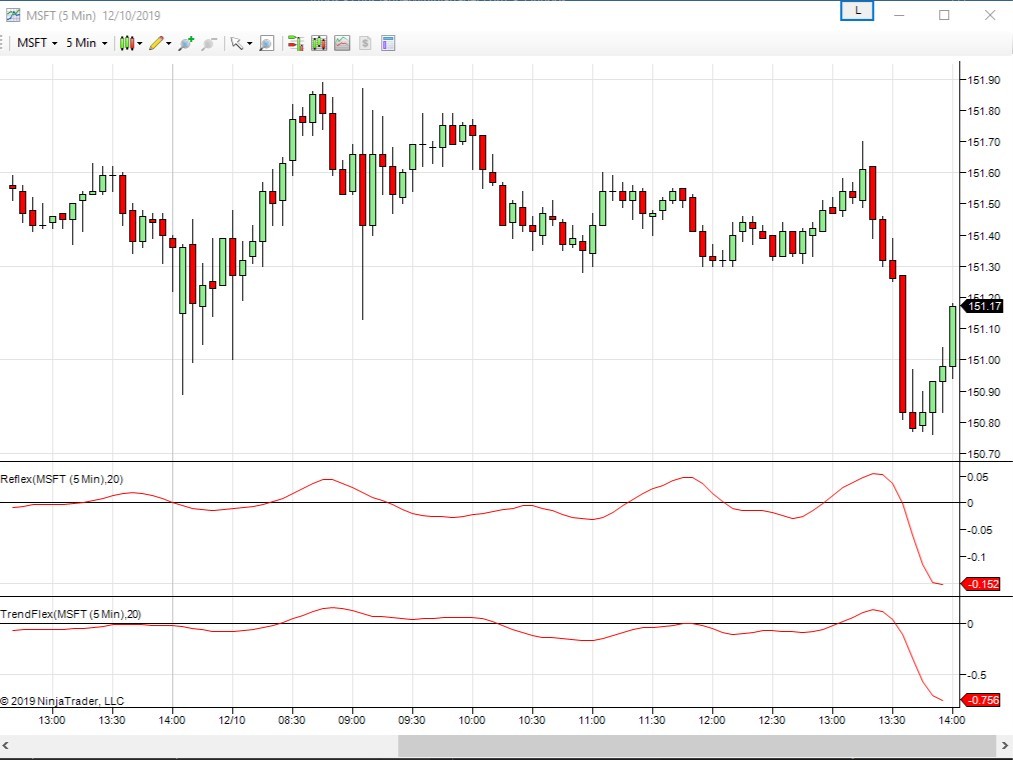Minimize the chart window
The image size is (1013, 760).
coord(899,15)
